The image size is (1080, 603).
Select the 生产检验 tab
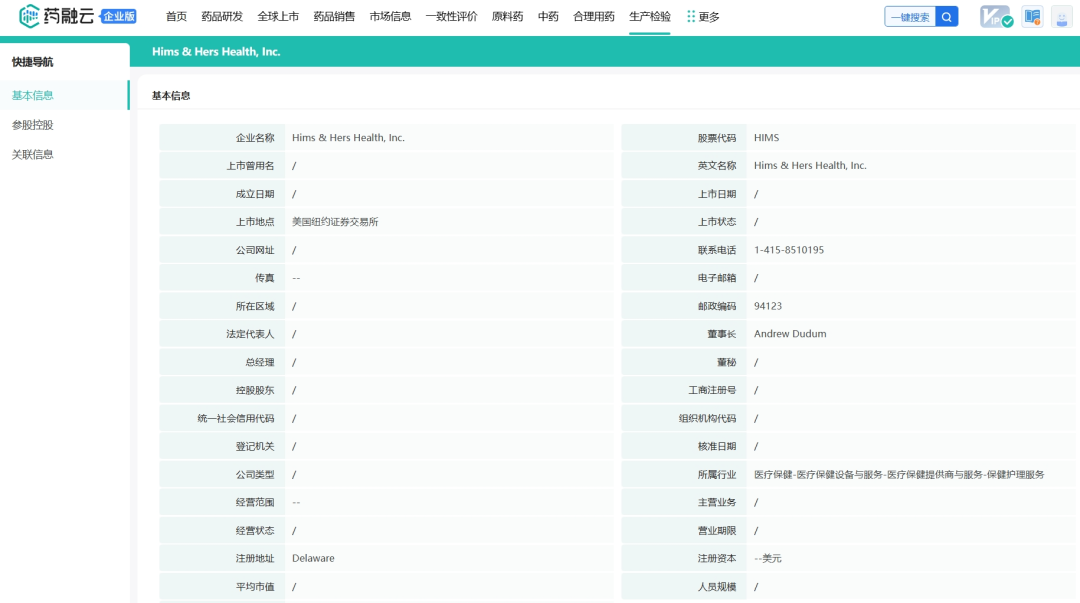(x=650, y=17)
